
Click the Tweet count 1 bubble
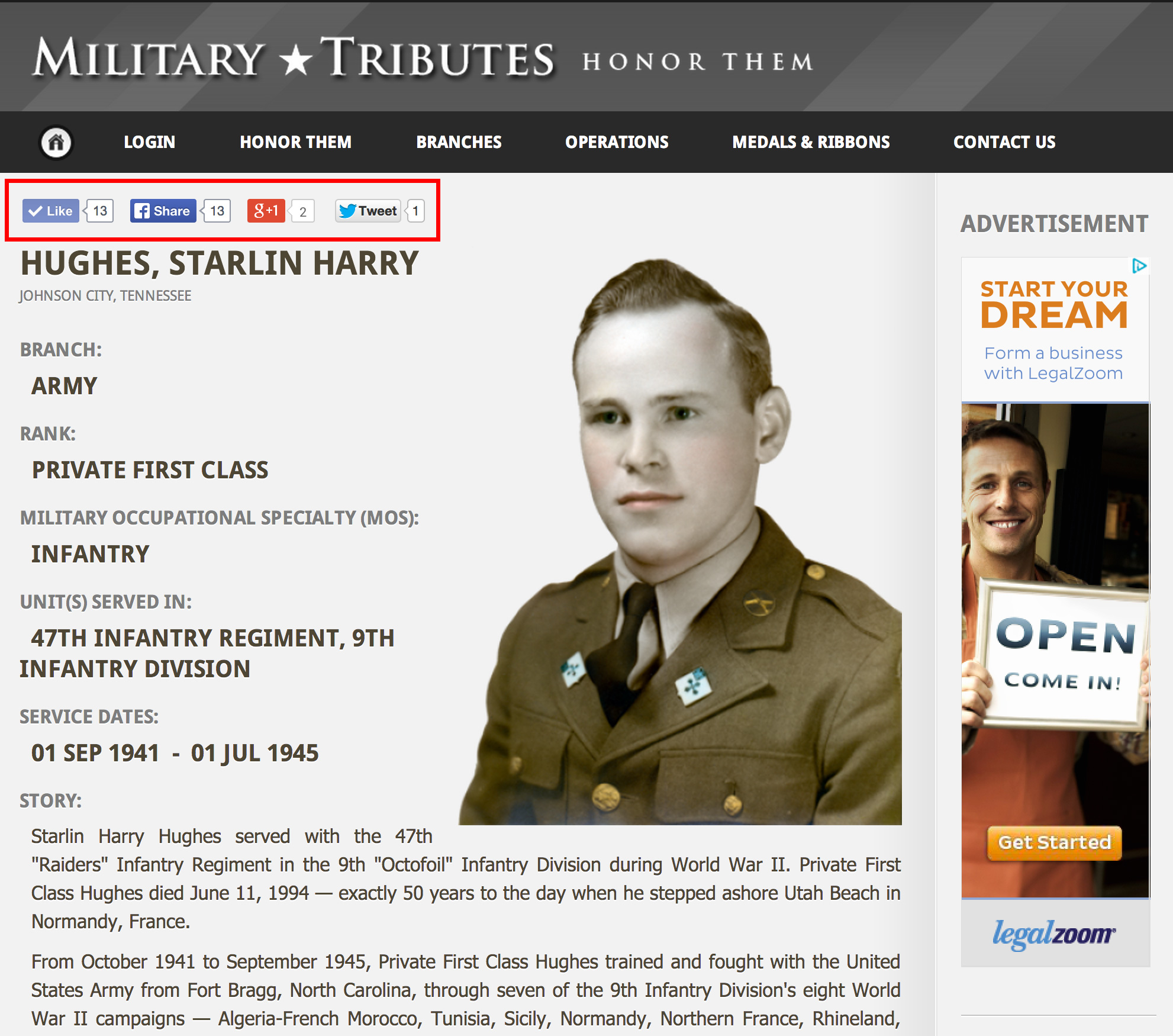tap(415, 211)
